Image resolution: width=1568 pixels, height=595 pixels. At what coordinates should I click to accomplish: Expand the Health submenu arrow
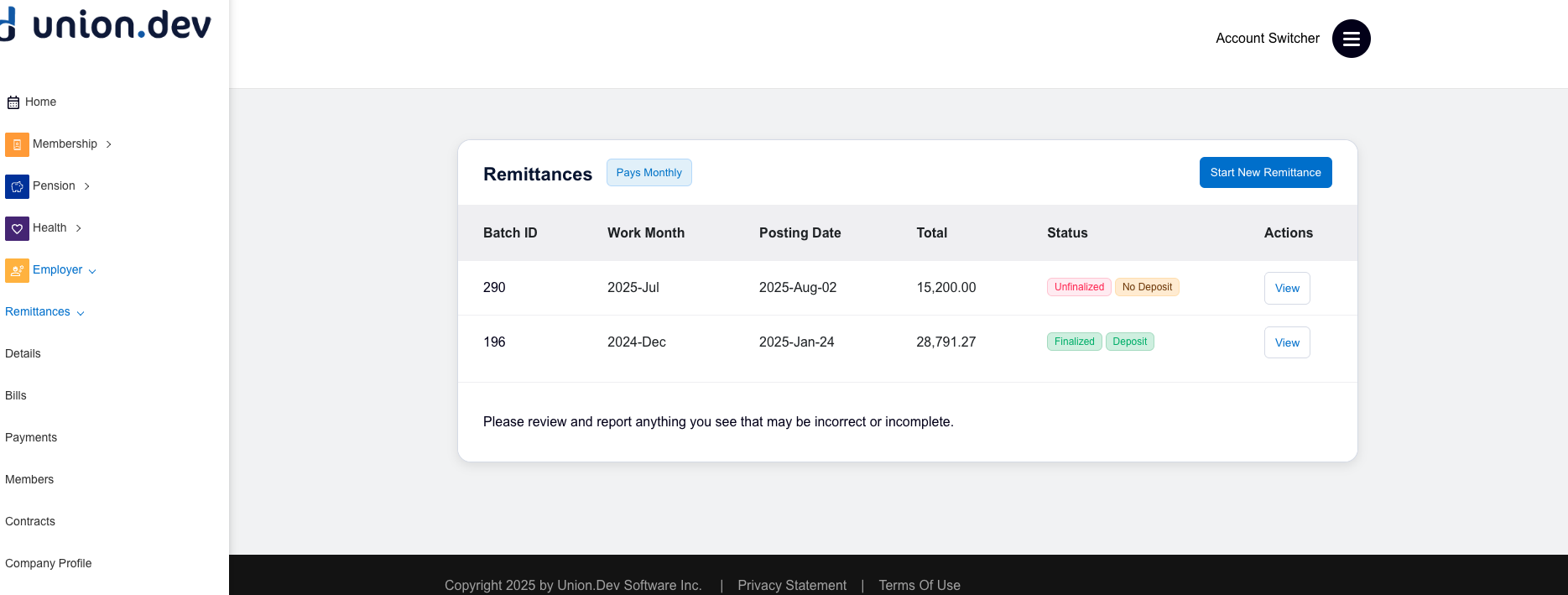tap(79, 228)
